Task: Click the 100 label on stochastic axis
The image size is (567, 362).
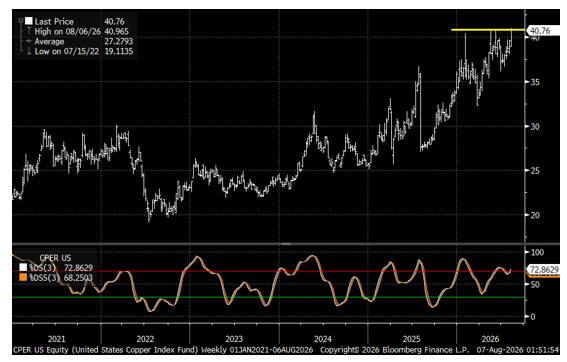Action: (x=537, y=252)
